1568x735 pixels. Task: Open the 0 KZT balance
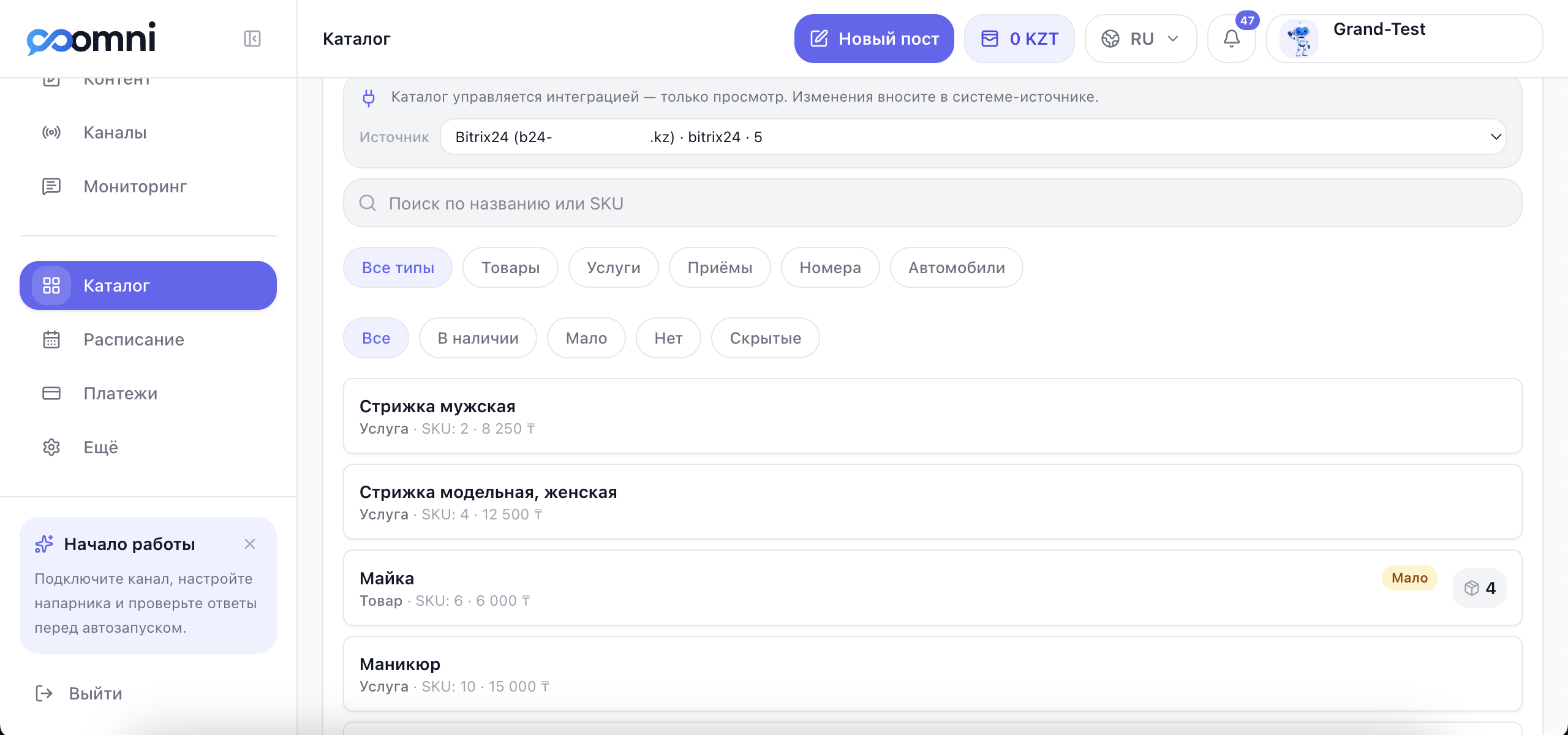click(x=1020, y=39)
